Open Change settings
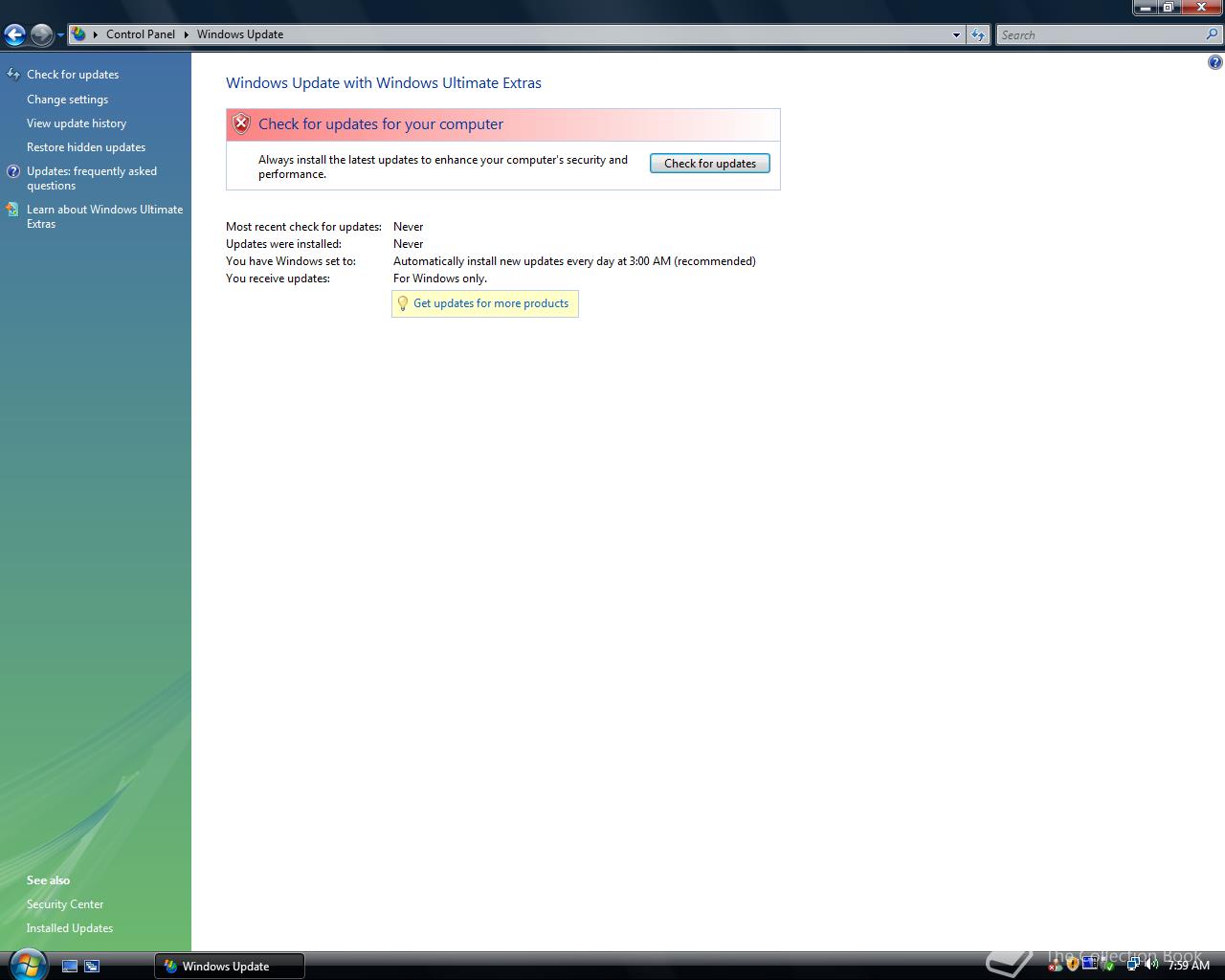This screenshot has height=980, width=1225. click(x=67, y=100)
